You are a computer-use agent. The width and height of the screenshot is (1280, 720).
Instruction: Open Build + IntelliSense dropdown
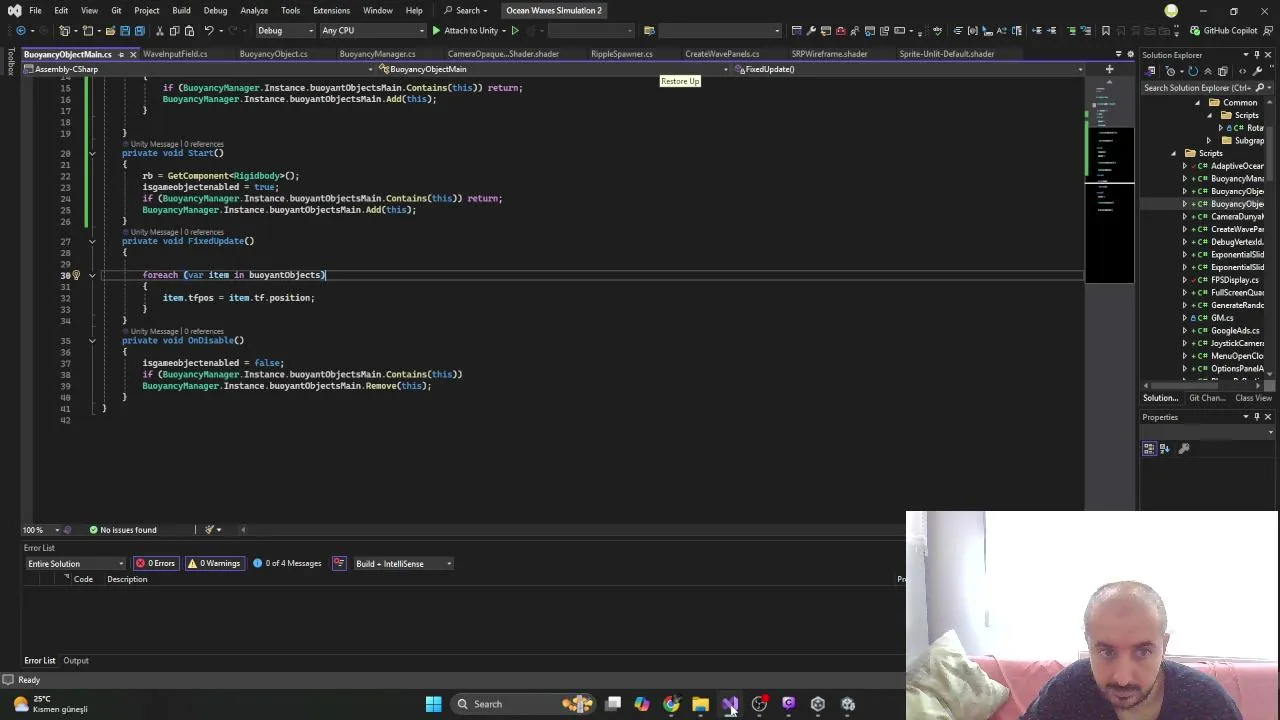click(x=403, y=563)
